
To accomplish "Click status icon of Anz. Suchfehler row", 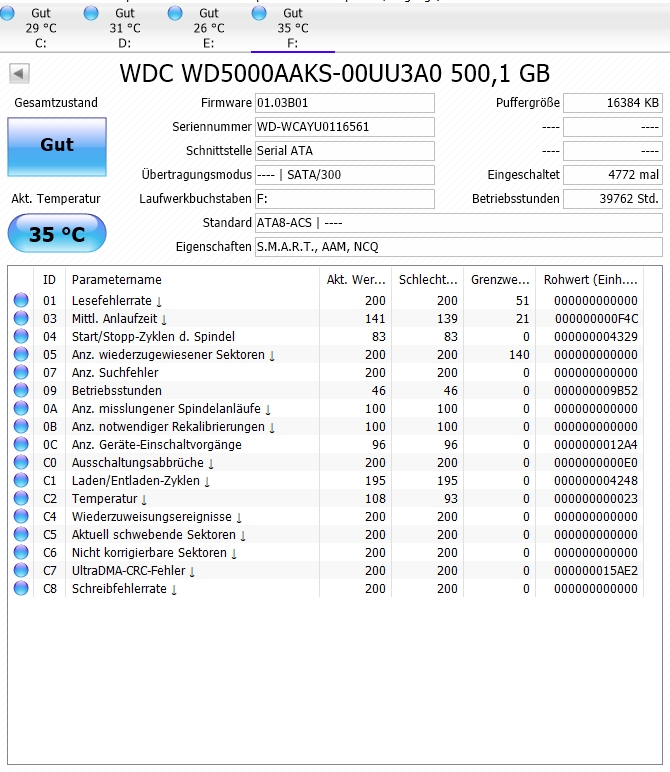I will [x=21, y=373].
